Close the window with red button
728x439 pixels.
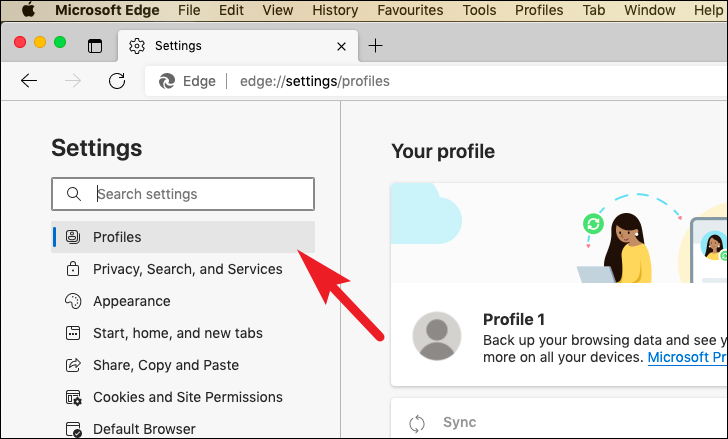pos(20,42)
